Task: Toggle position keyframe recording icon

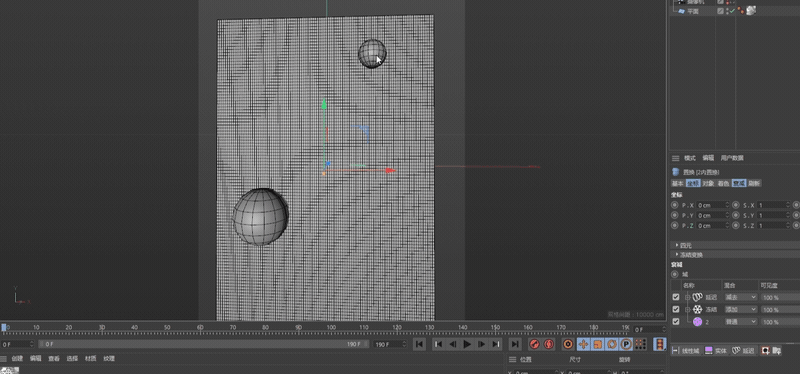Action: click(x=584, y=344)
